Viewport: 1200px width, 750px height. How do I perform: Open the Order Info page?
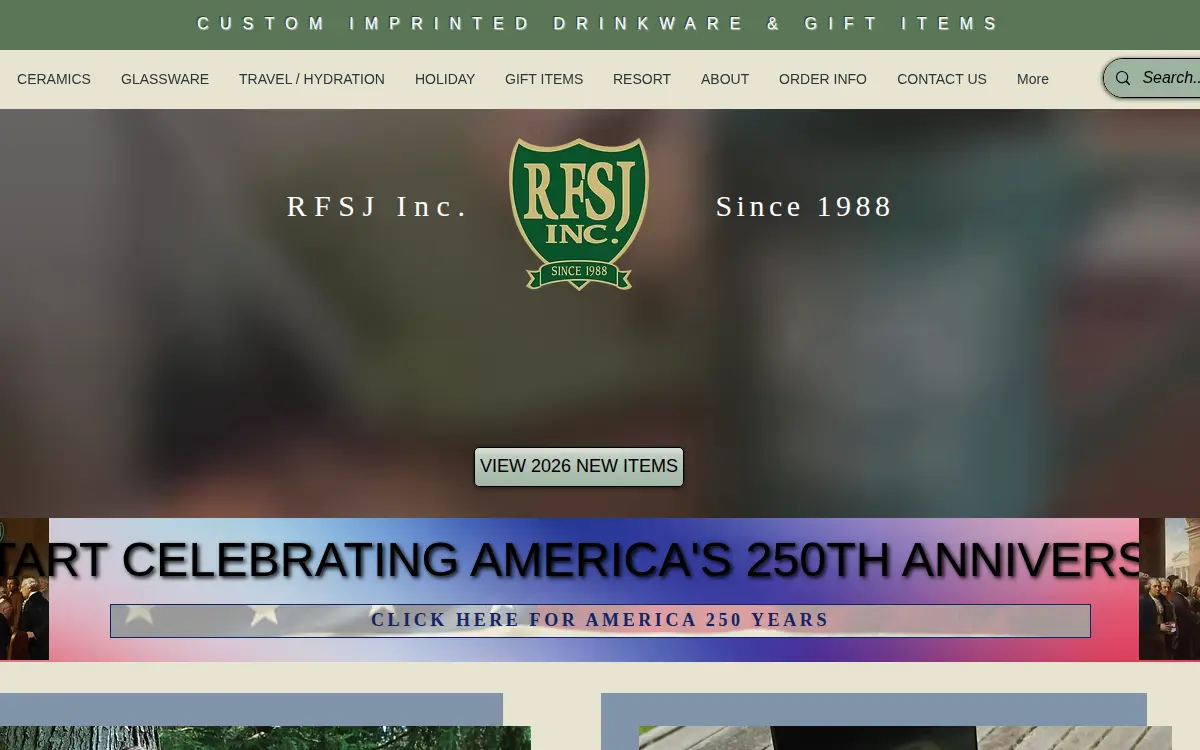coord(823,79)
